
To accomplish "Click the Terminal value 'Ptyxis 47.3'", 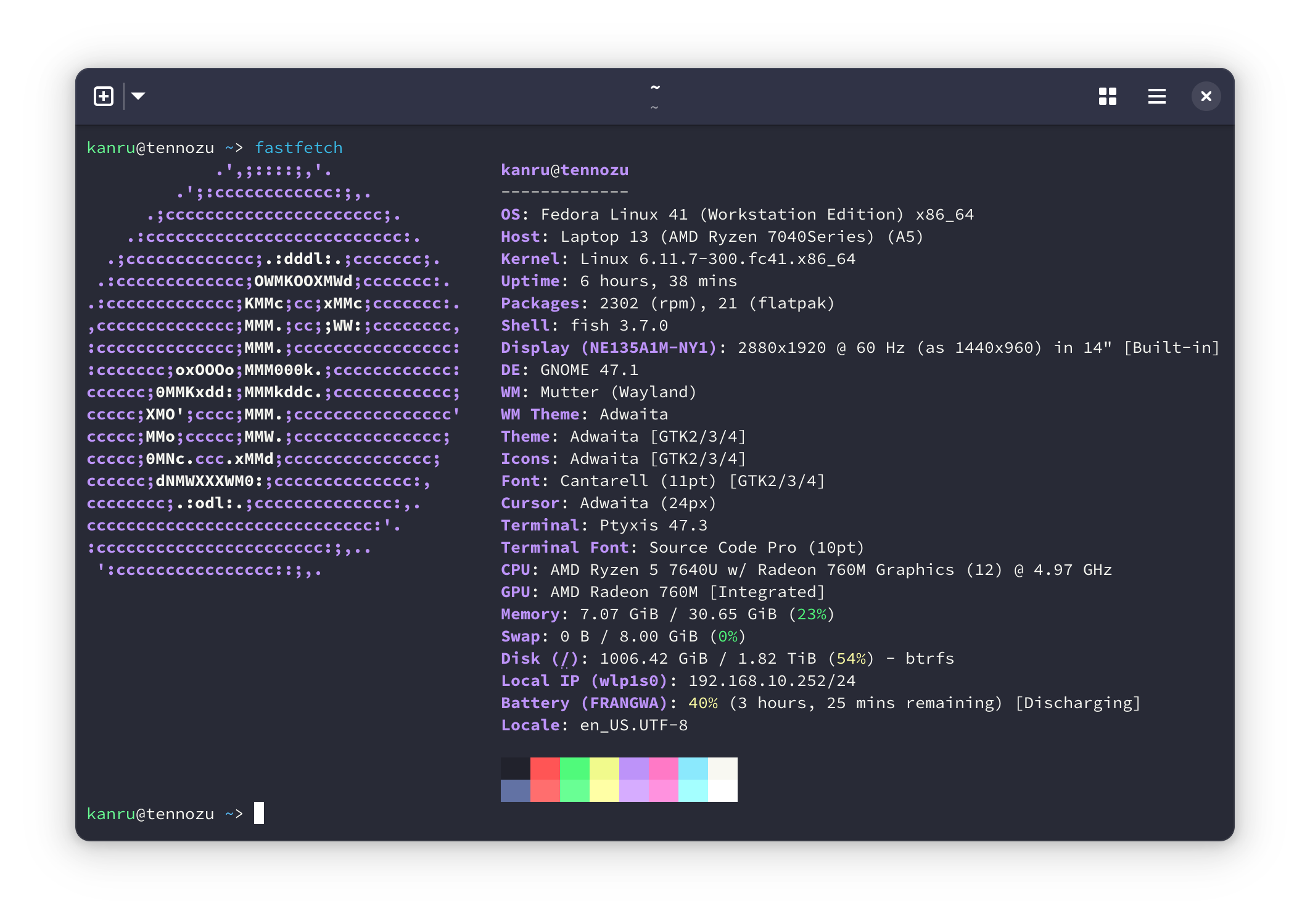I will [654, 526].
